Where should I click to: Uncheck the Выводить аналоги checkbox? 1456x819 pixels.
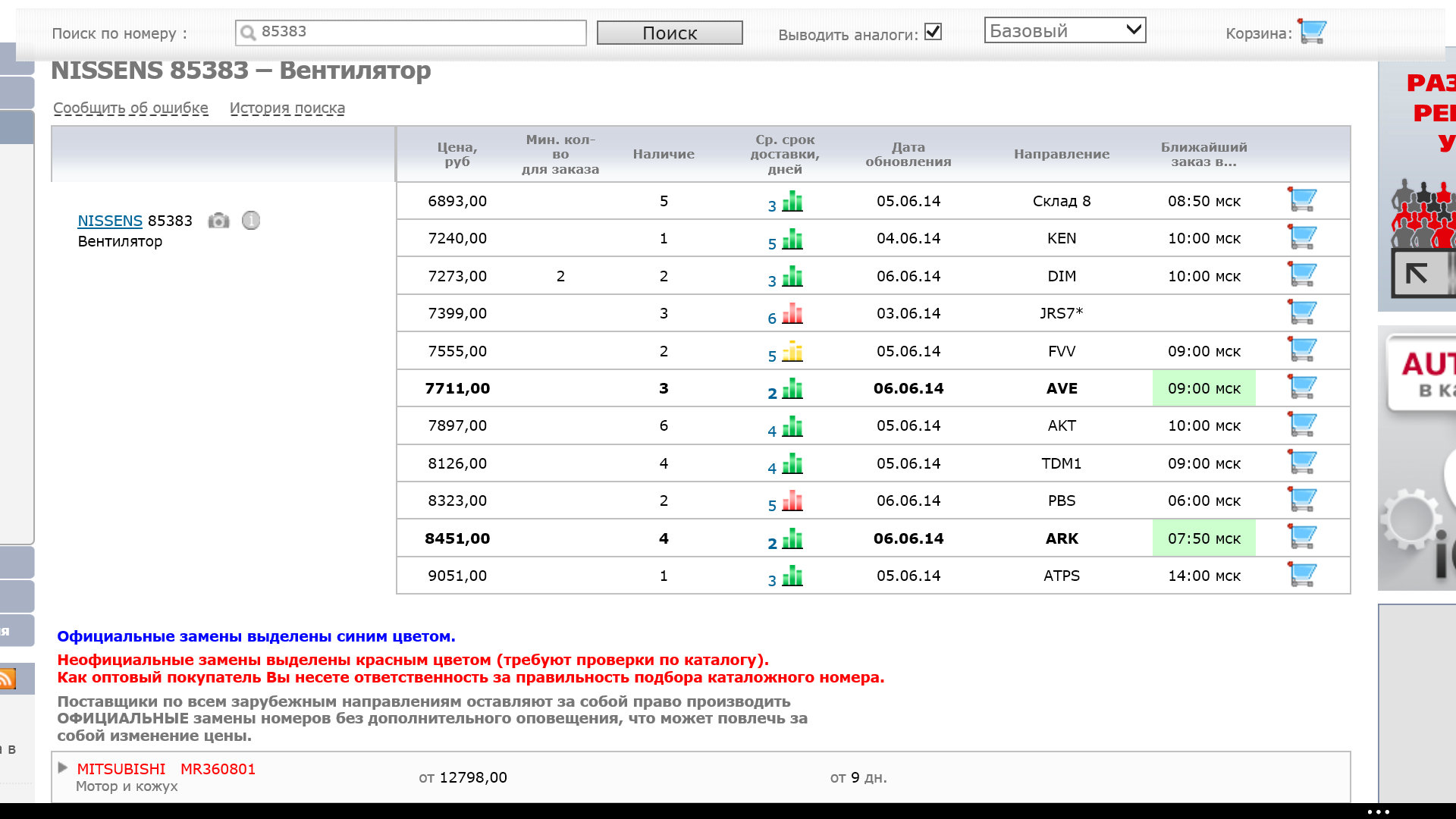click(x=934, y=32)
